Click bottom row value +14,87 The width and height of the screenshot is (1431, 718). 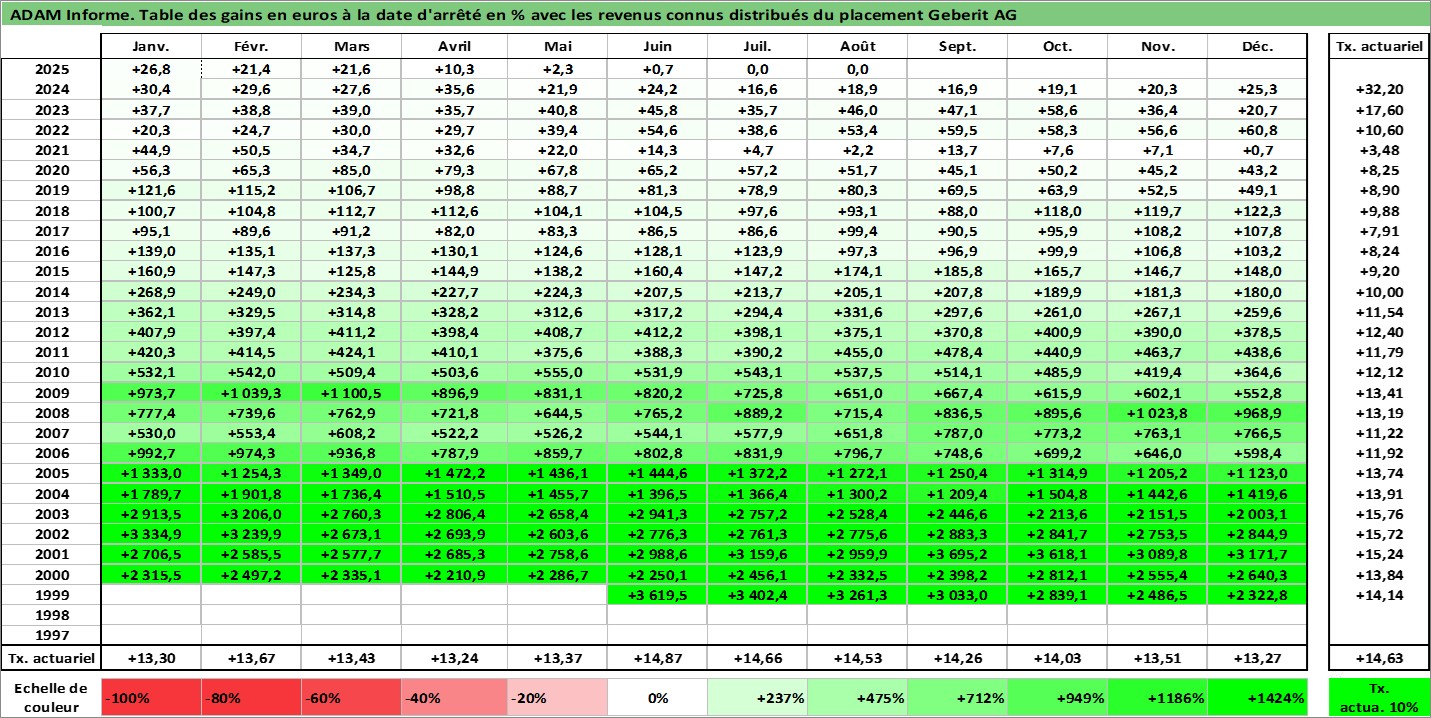tap(657, 658)
